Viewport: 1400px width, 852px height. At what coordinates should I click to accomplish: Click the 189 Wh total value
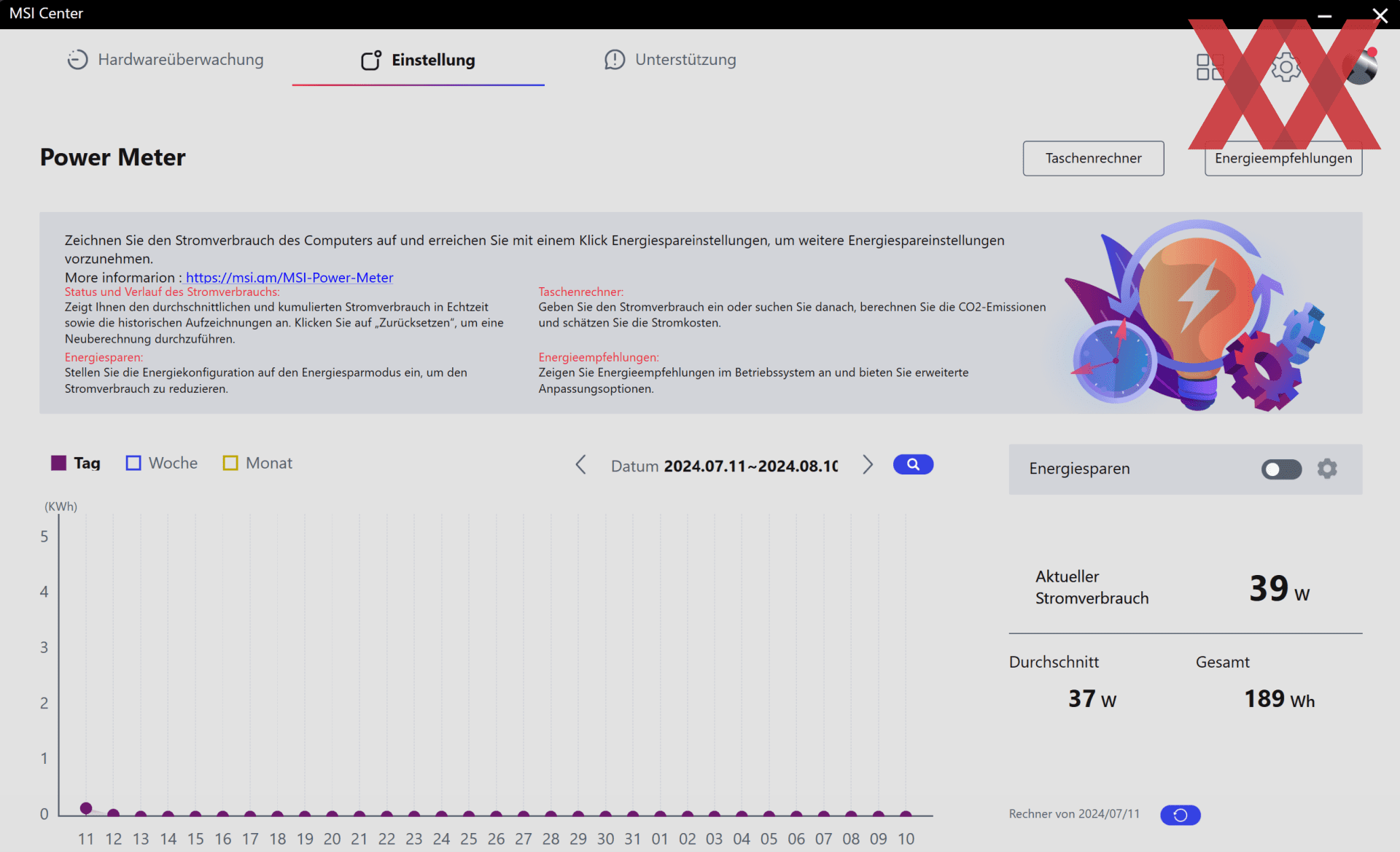(x=1279, y=699)
